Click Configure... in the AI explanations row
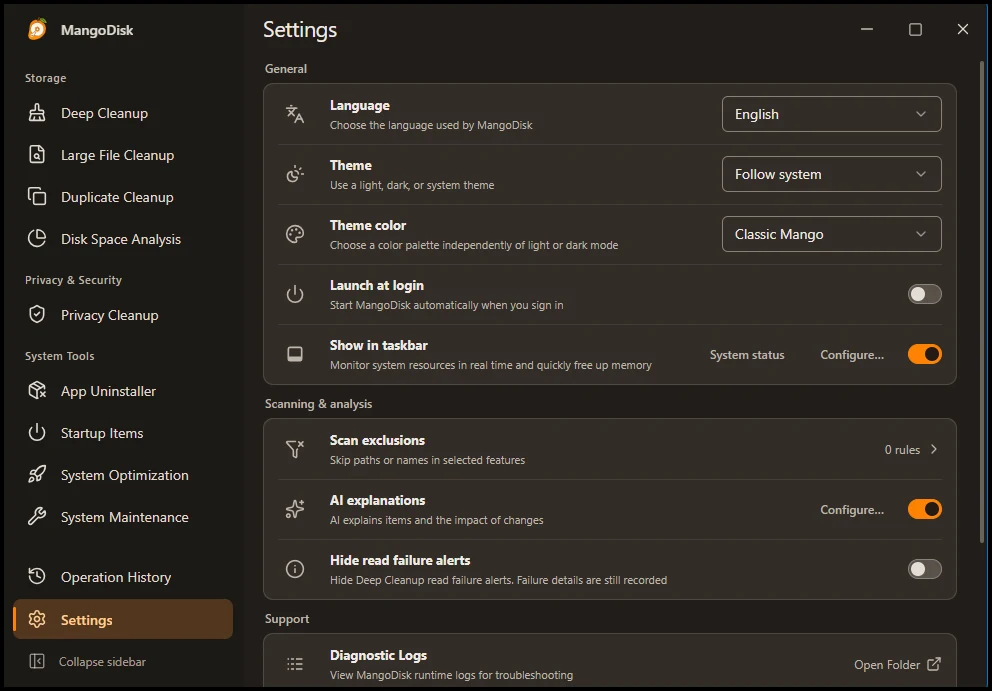Screen dimensions: 992x691 click(x=852, y=510)
